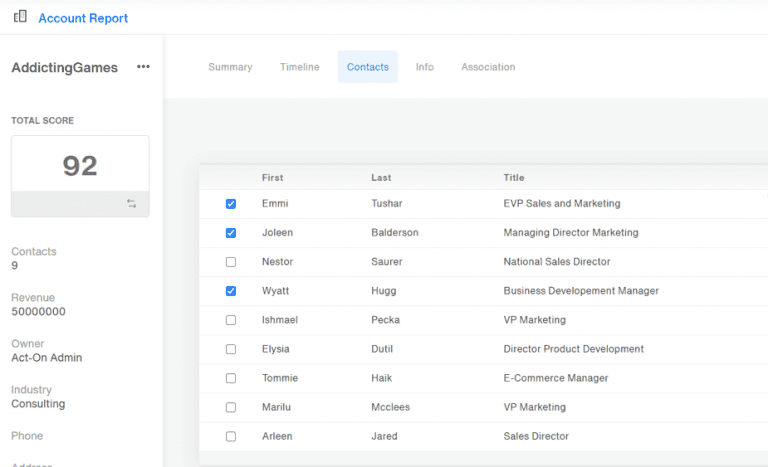Check the checkbox for Marilu Mcclees
The height and width of the screenshot is (467, 768).
coord(231,407)
